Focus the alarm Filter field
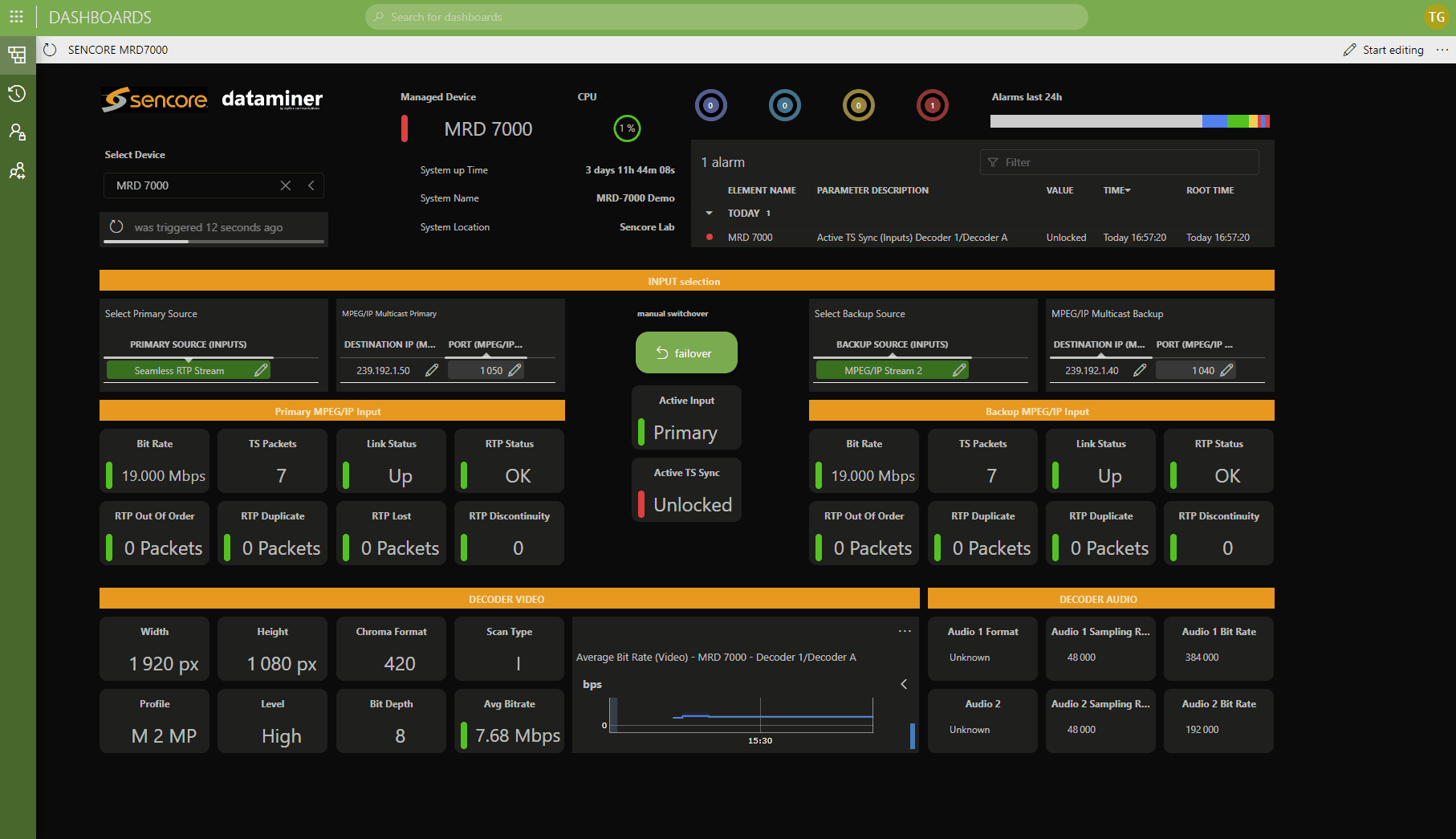Image resolution: width=1456 pixels, height=839 pixels. pos(1119,162)
